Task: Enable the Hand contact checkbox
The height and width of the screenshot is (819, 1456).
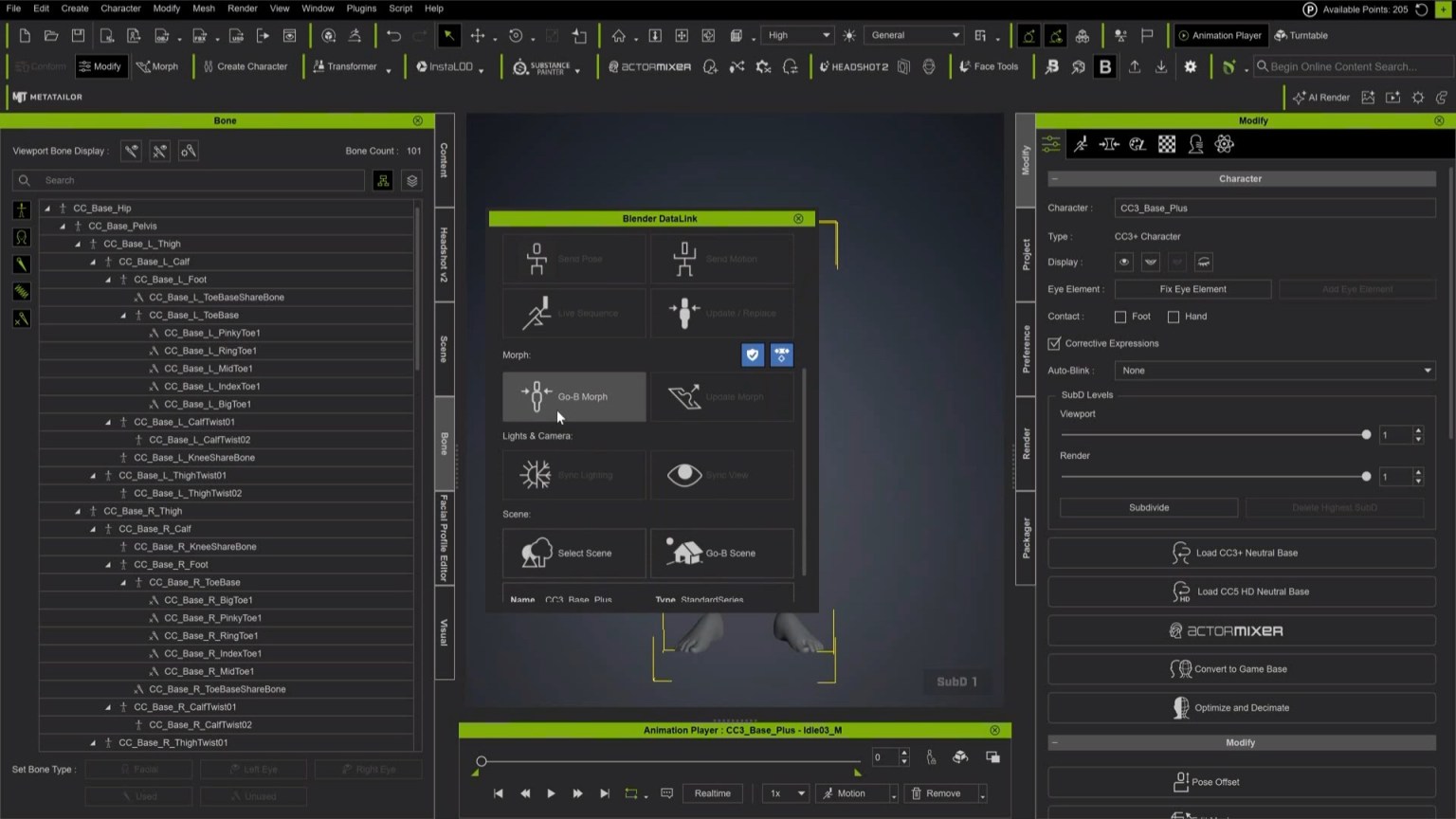Action: coord(1174,317)
